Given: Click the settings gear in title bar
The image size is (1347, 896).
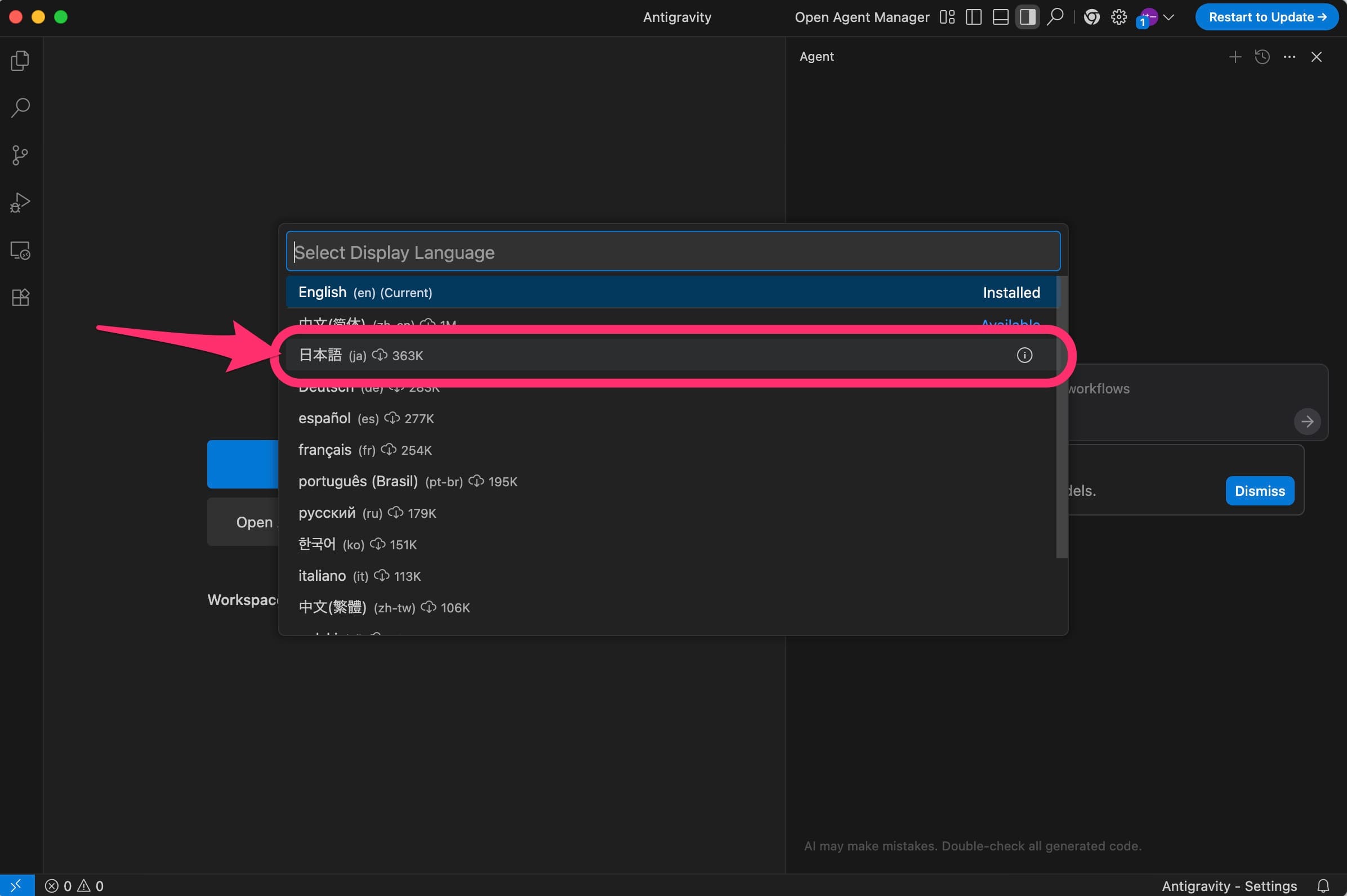Looking at the screenshot, I should coord(1118,17).
